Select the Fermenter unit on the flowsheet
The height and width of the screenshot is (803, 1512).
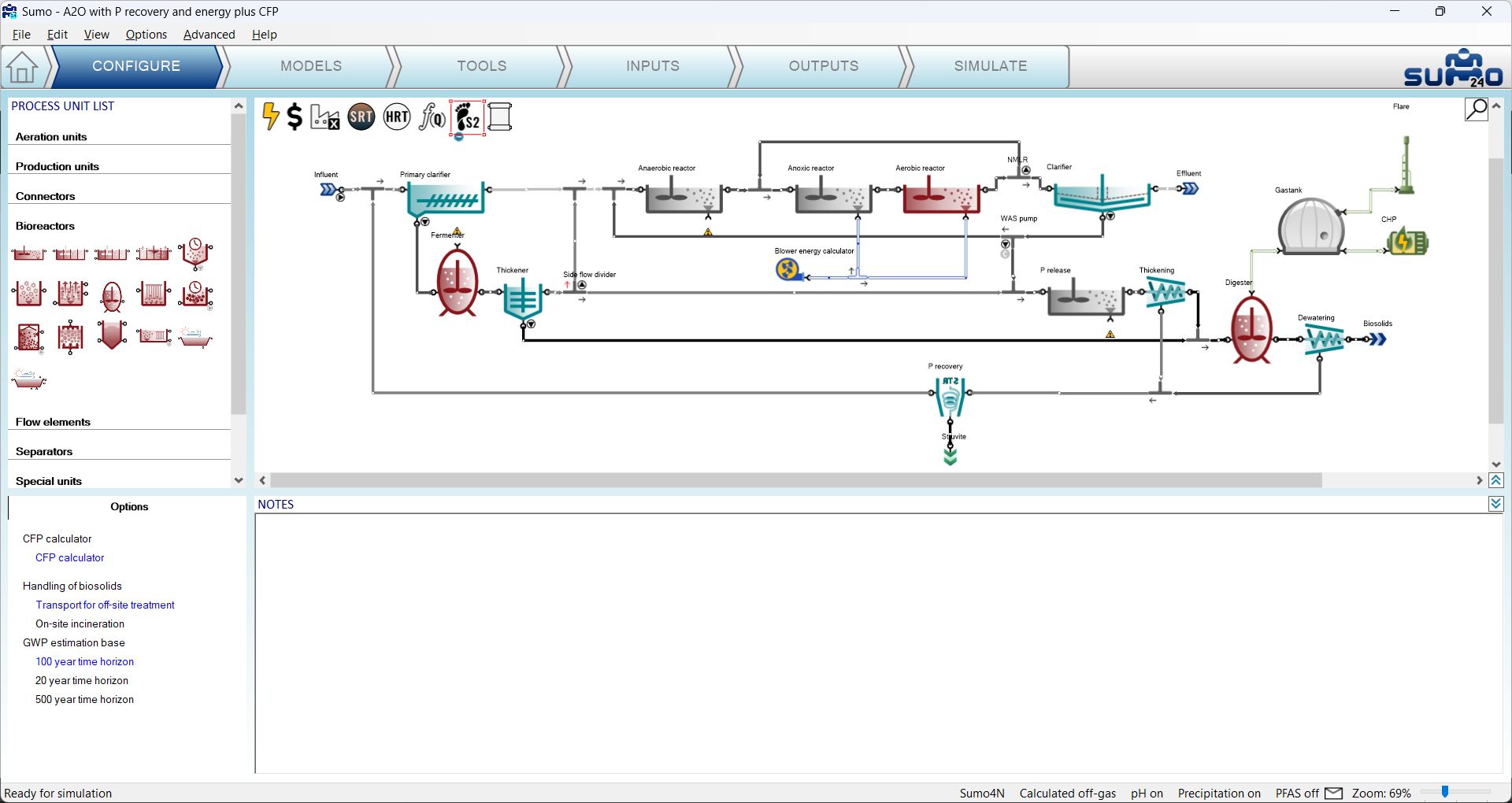(x=457, y=282)
